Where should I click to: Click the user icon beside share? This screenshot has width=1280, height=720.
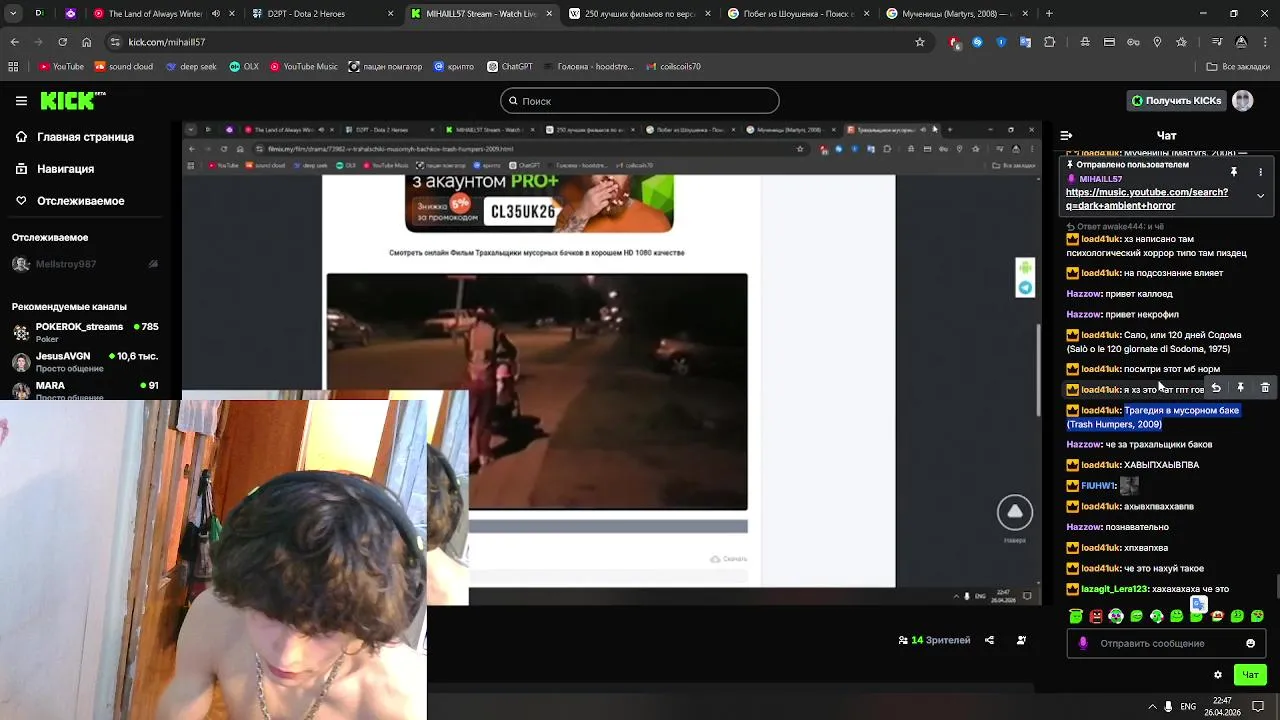pos(1021,640)
